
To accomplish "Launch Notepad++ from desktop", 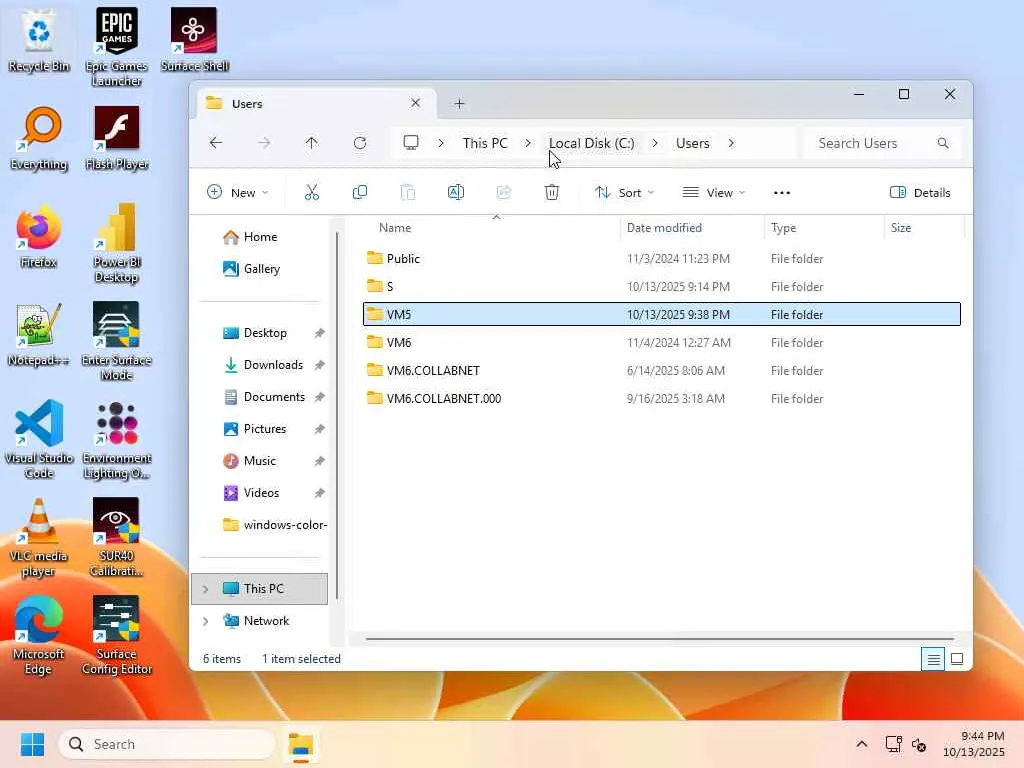I will (x=39, y=334).
